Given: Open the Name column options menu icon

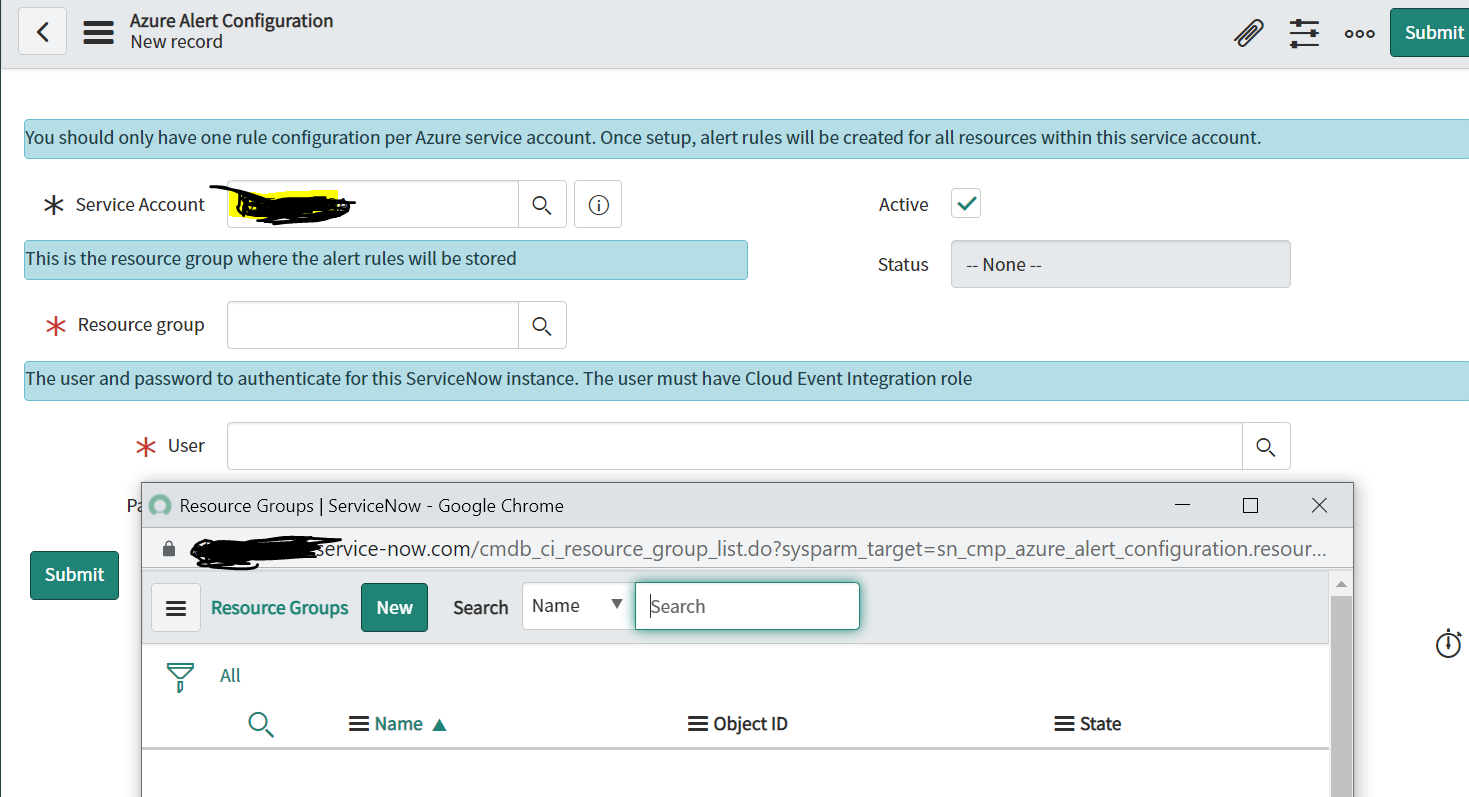Looking at the screenshot, I should [x=359, y=724].
